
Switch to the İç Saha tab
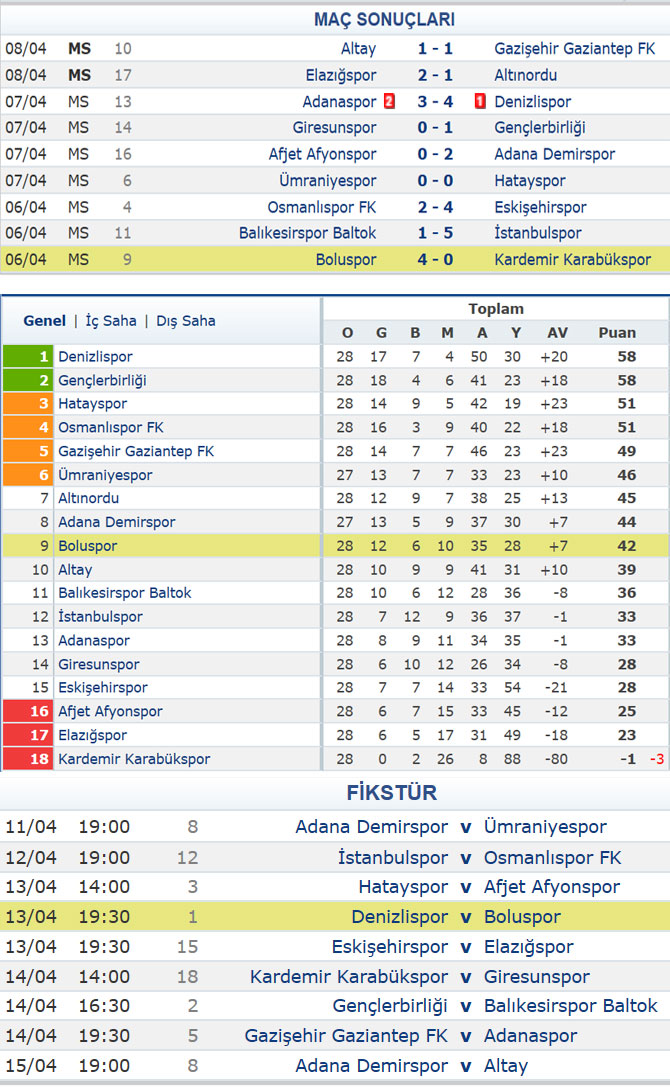coord(111,321)
